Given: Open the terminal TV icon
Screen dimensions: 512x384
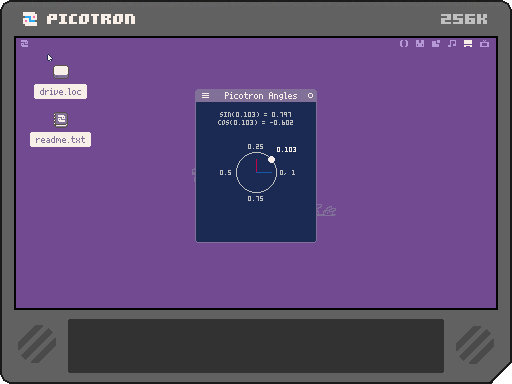Looking at the screenshot, I should [x=484, y=44].
